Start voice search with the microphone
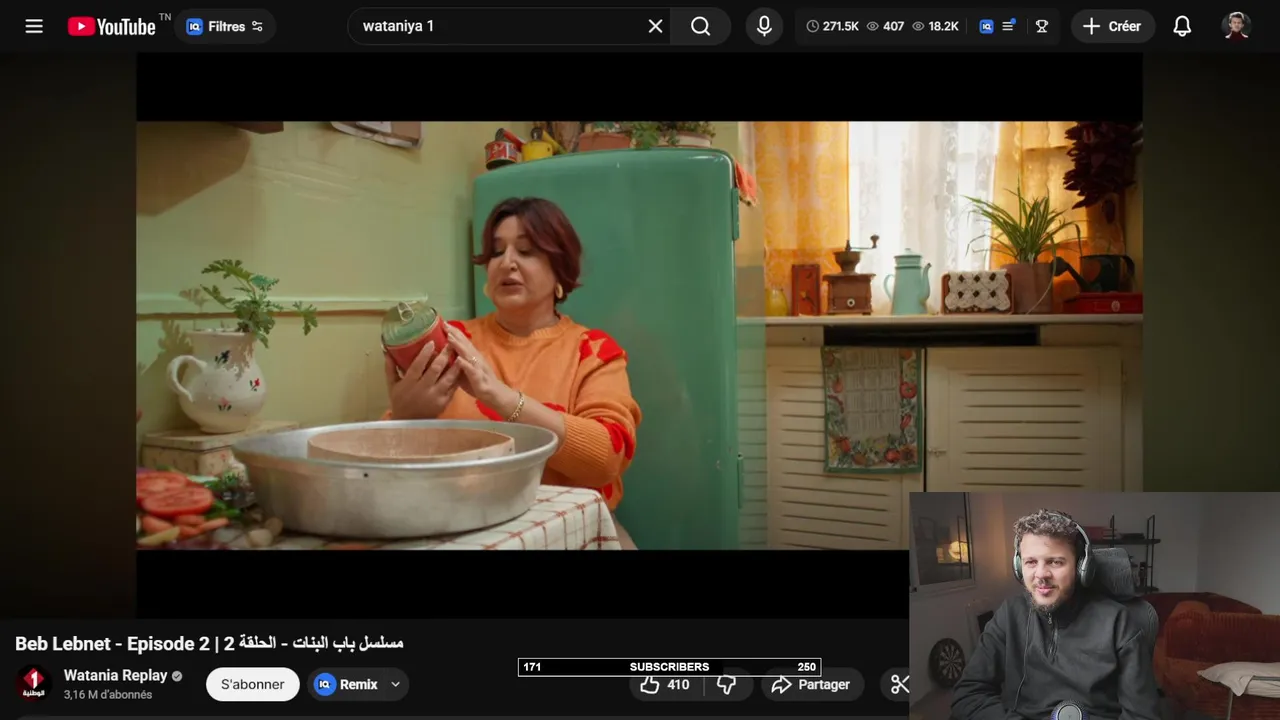 coord(764,26)
